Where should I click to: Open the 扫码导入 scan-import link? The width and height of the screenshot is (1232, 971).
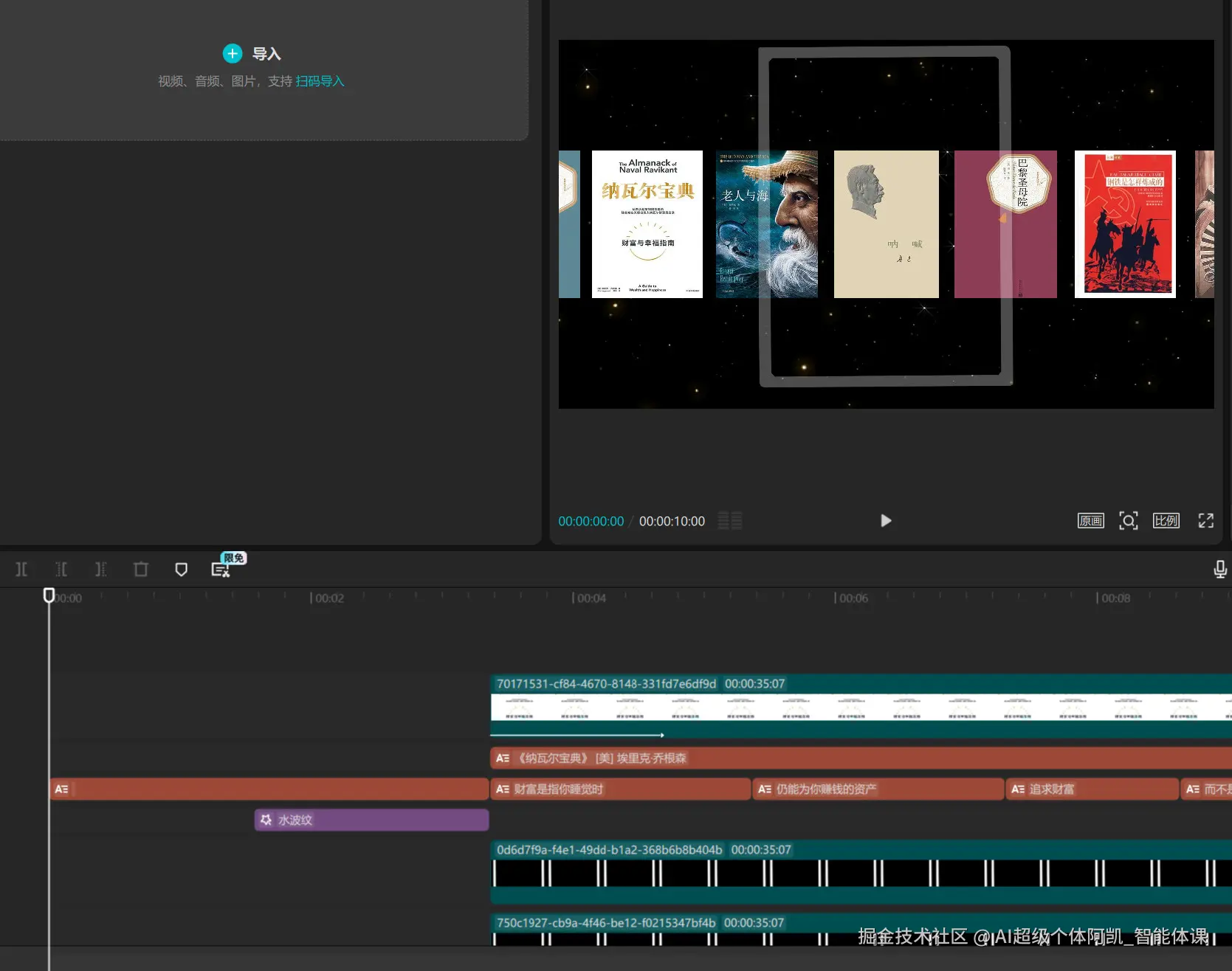pyautogui.click(x=320, y=81)
